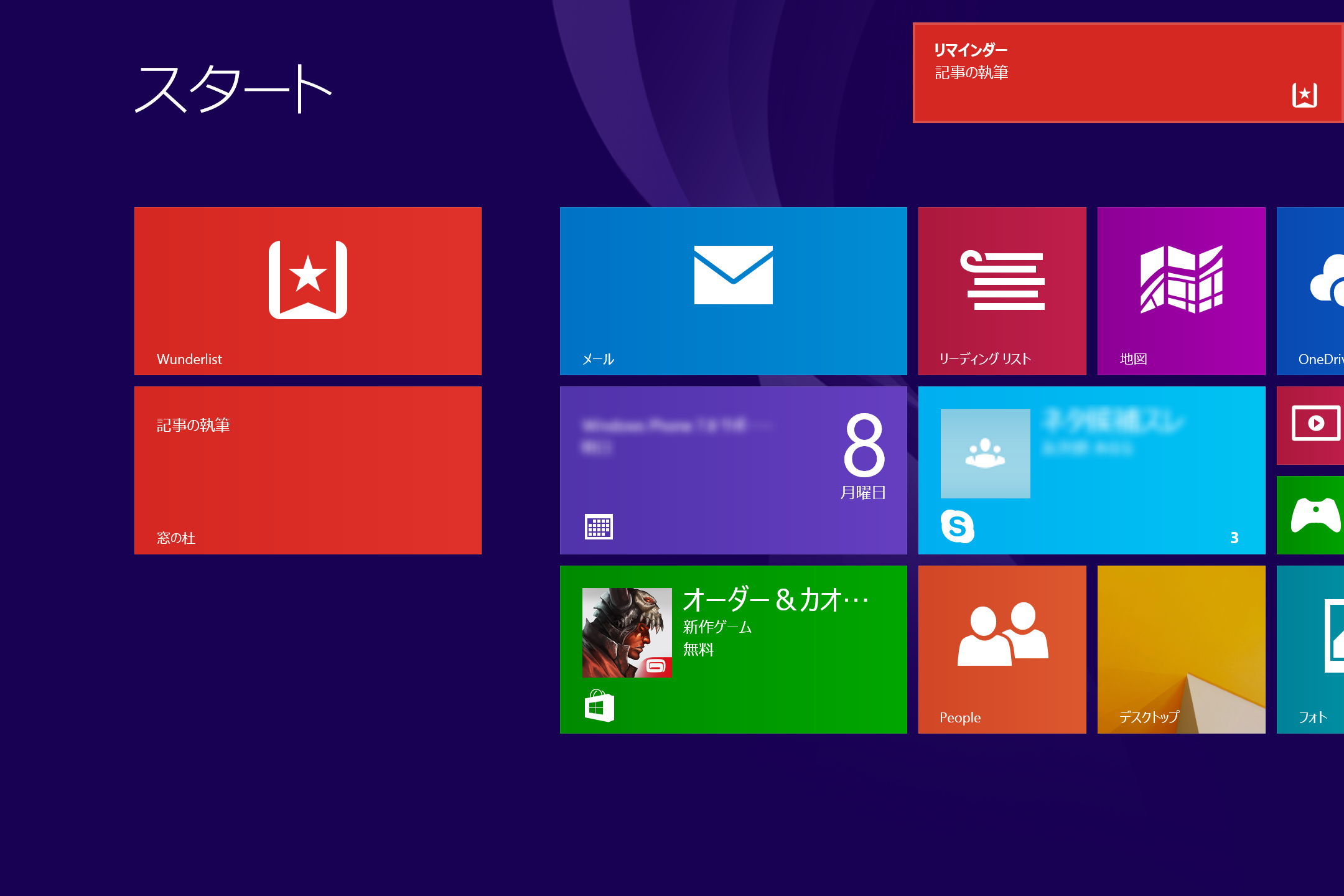Viewport: 1344px width, 896px height.
Task: Open the Maps (地図) tile
Action: click(1181, 291)
